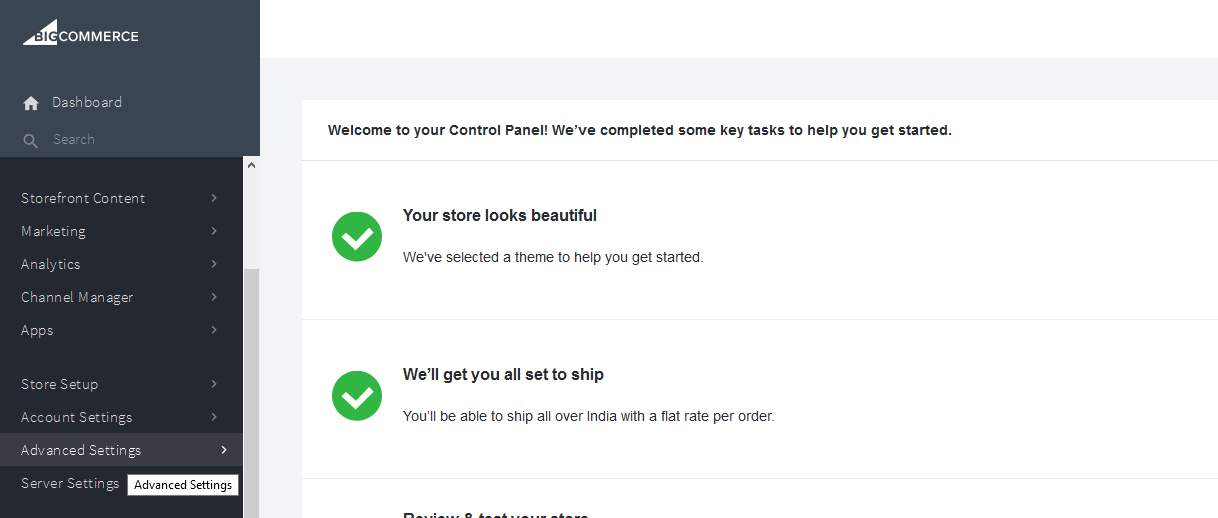Expand the Apps chevron arrow

point(214,330)
